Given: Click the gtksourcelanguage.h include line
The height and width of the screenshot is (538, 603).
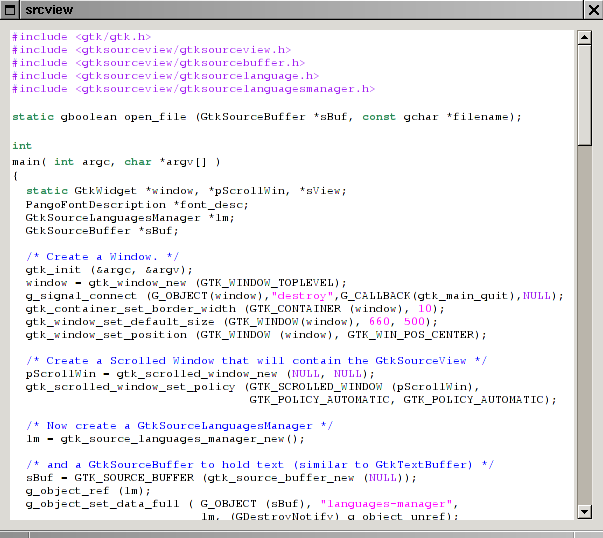Looking at the screenshot, I should [x=165, y=76].
